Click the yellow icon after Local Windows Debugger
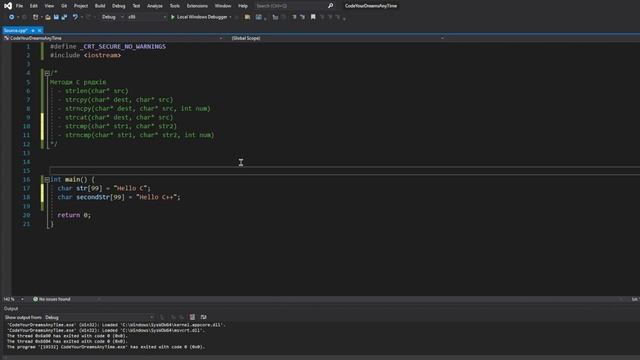The height and width of the screenshot is (360, 640). click(x=247, y=17)
